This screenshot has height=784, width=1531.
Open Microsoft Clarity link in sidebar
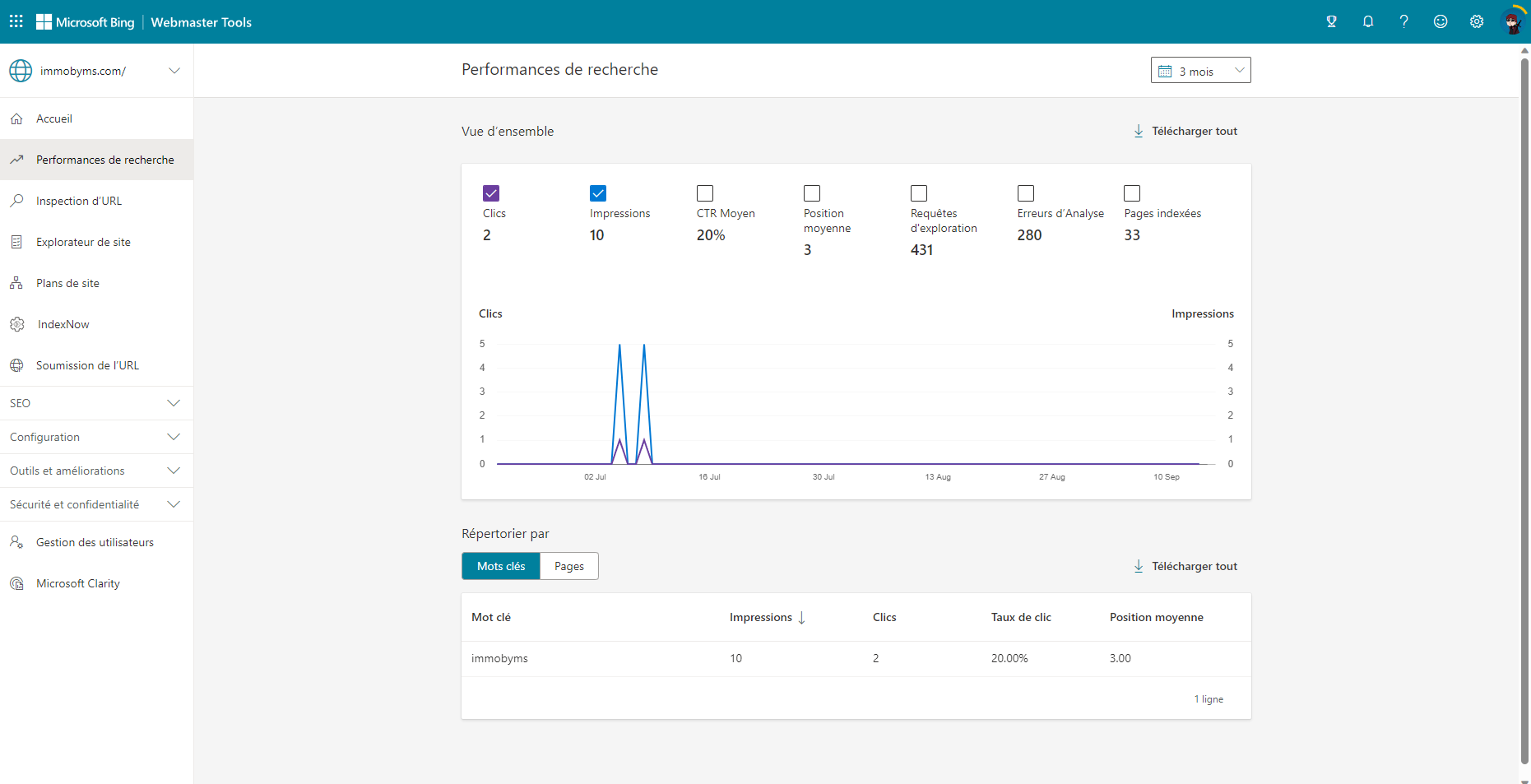tap(78, 583)
